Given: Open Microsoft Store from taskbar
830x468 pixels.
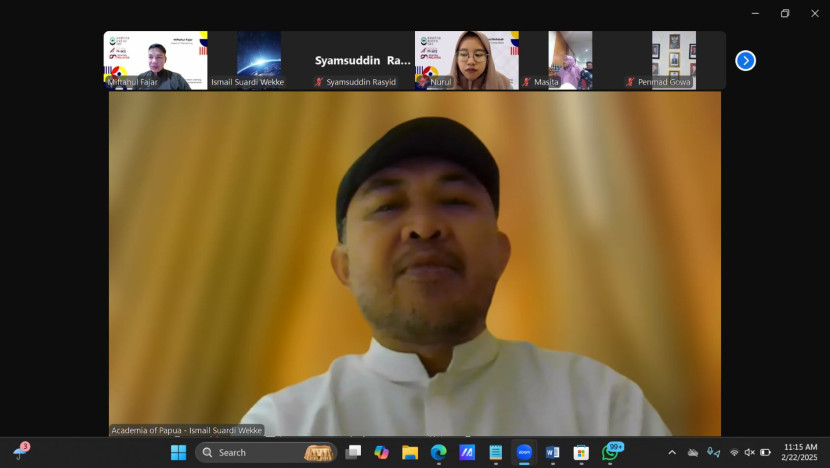Looking at the screenshot, I should click(x=581, y=453).
